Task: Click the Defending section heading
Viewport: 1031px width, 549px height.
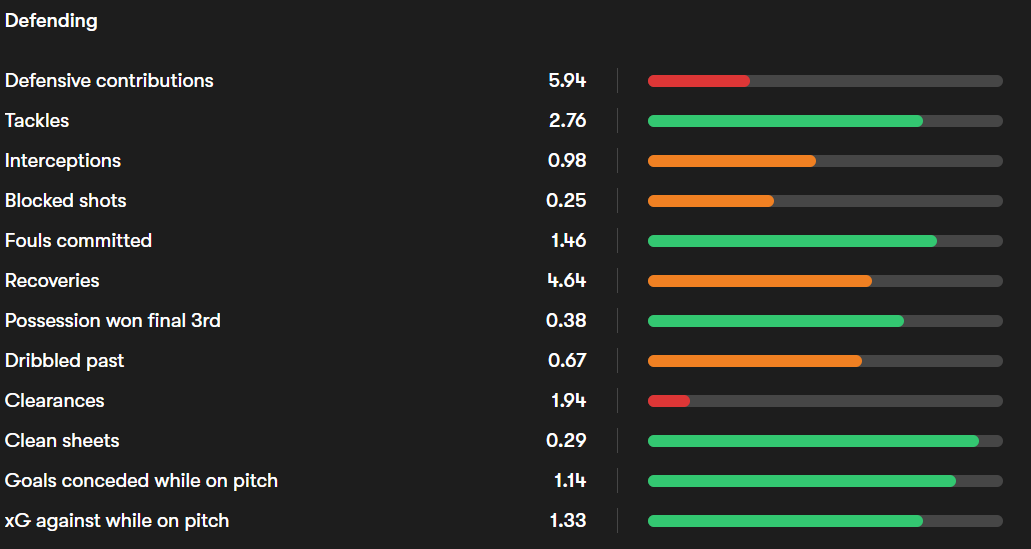Action: pos(51,21)
